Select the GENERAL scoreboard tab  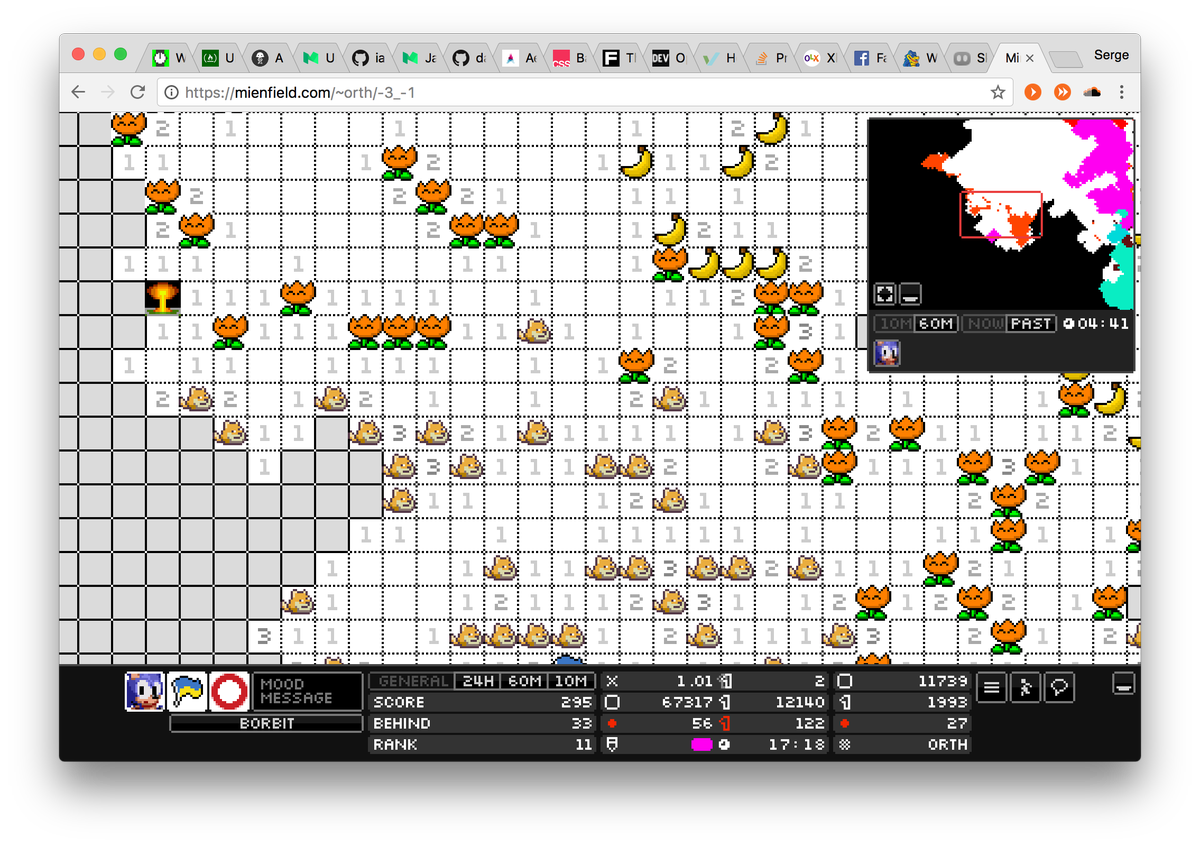413,681
